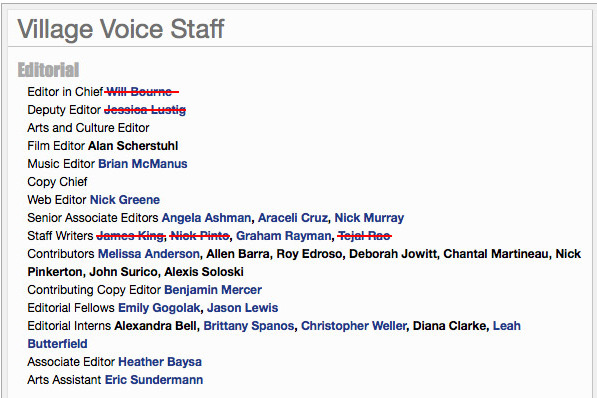Open Brian McManus's profile link
597x398 pixels.
(143, 164)
